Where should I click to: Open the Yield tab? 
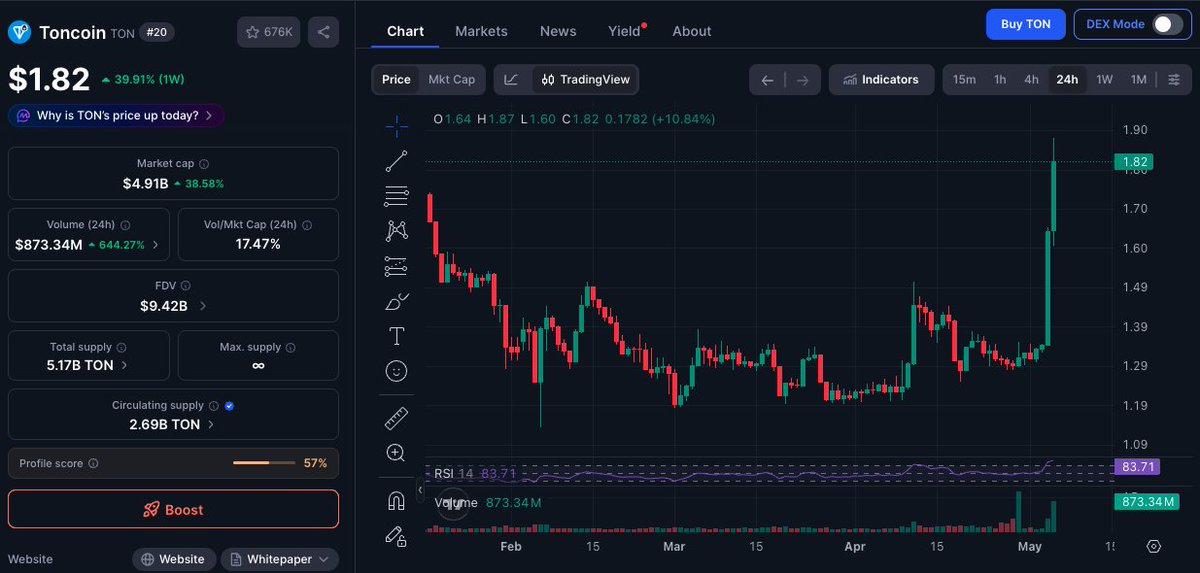624,31
